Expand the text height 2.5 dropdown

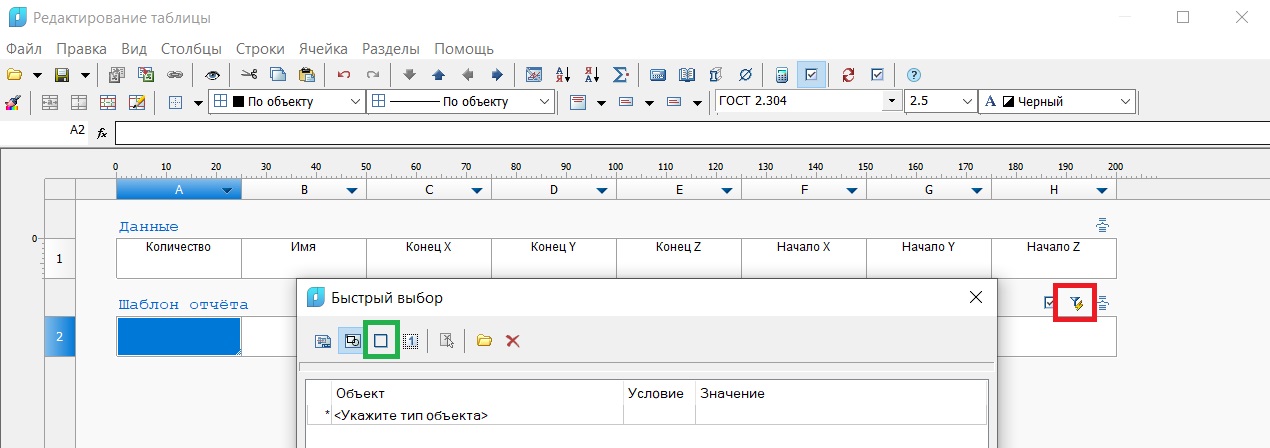coord(966,102)
